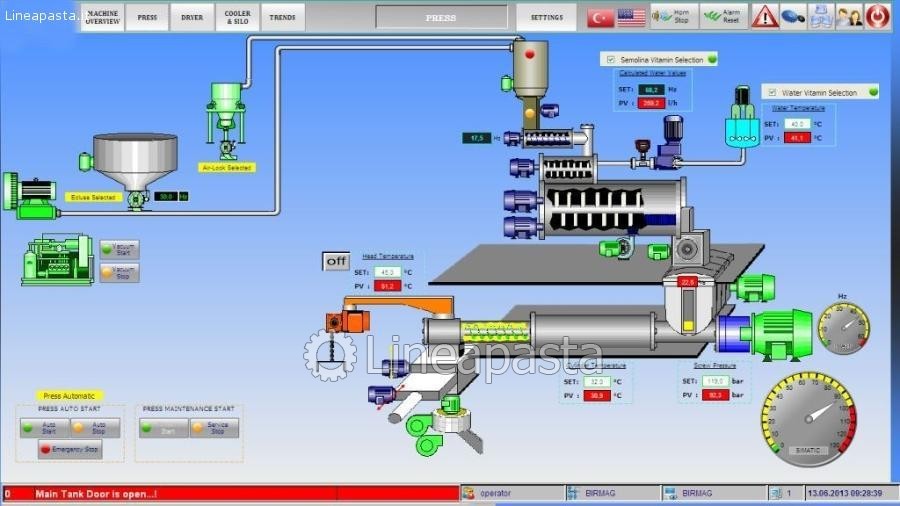Viewport: 900px width, 506px height.
Task: Click the vacuum pump unit graphic
Action: pos(58,260)
